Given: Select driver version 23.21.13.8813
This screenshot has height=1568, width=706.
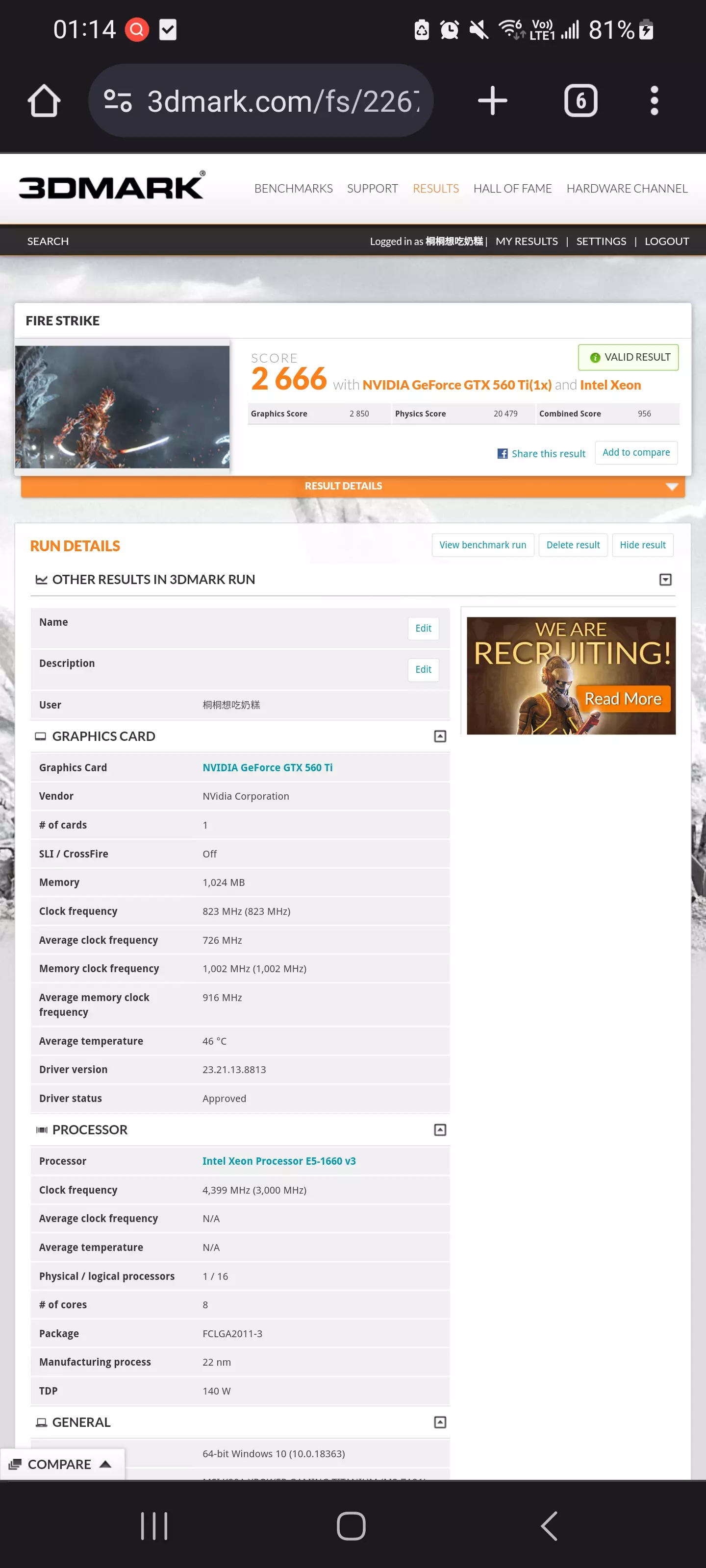Looking at the screenshot, I should coord(234,1070).
